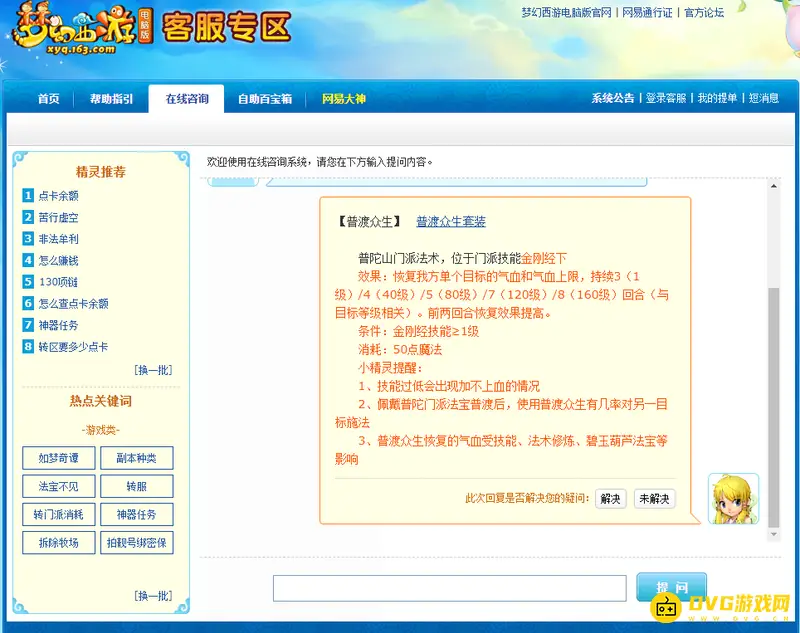Click the 转服 keyword button
The width and height of the screenshot is (800, 633).
(137, 487)
